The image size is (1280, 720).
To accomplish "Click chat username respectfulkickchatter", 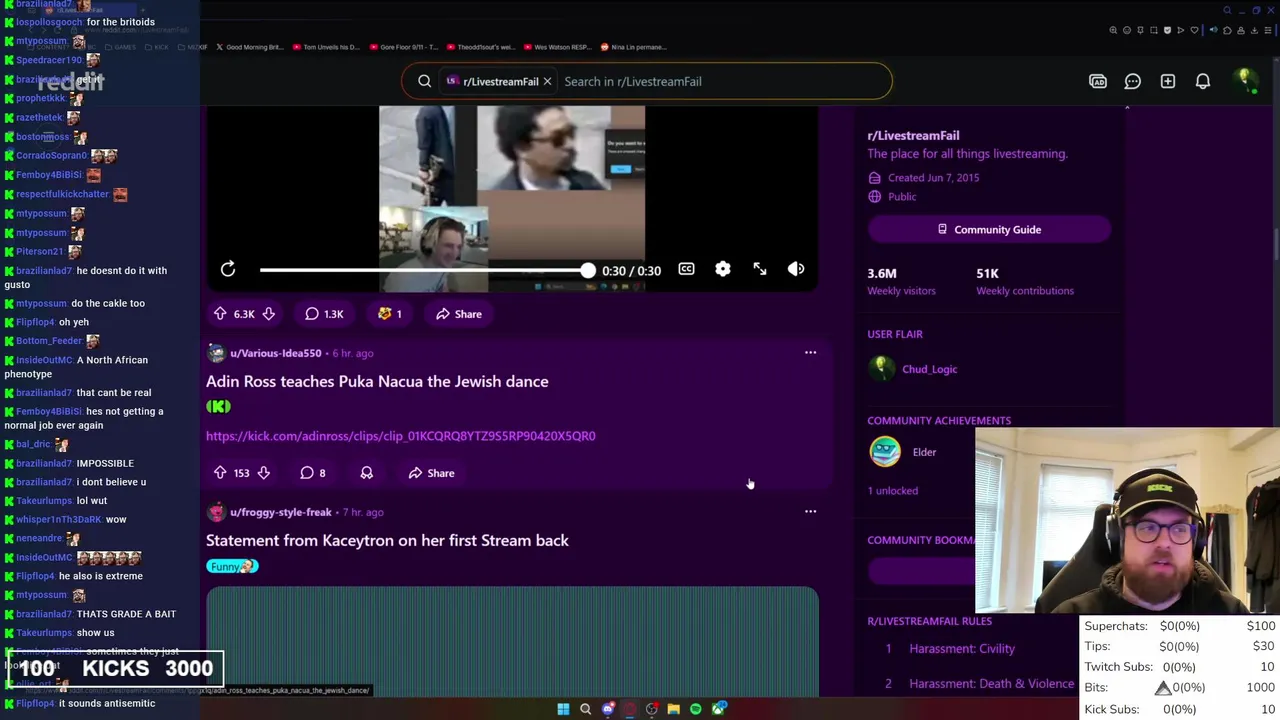I will coord(62,194).
